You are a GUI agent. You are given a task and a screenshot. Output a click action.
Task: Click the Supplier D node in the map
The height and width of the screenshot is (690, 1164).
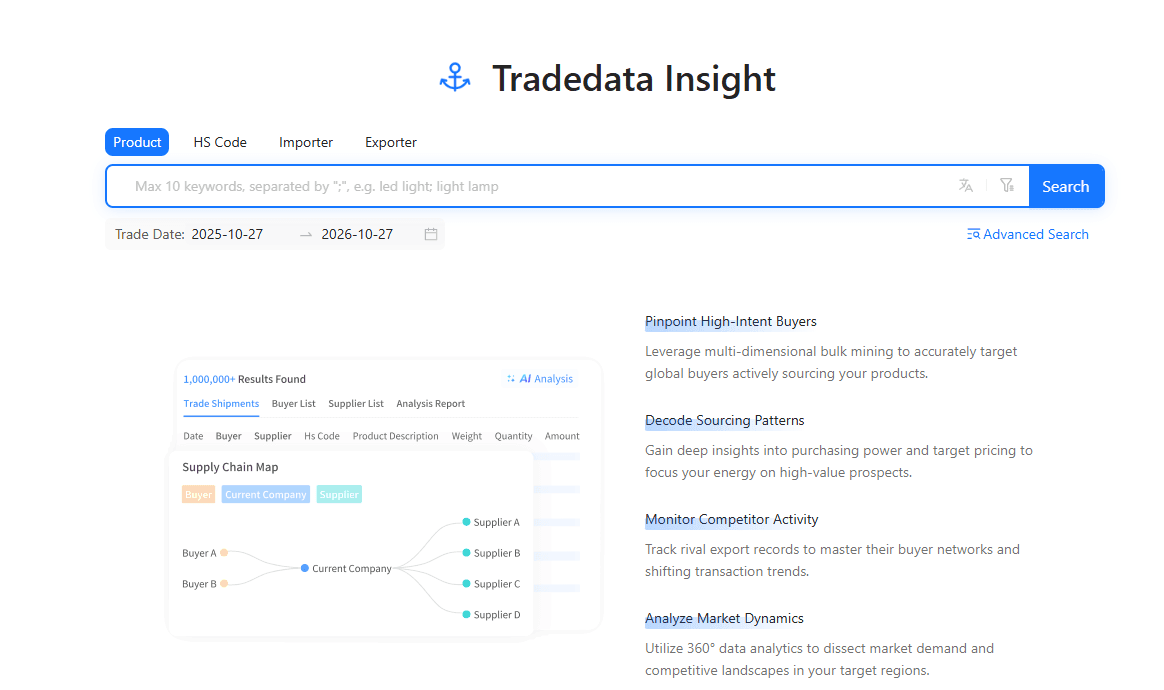[491, 614]
